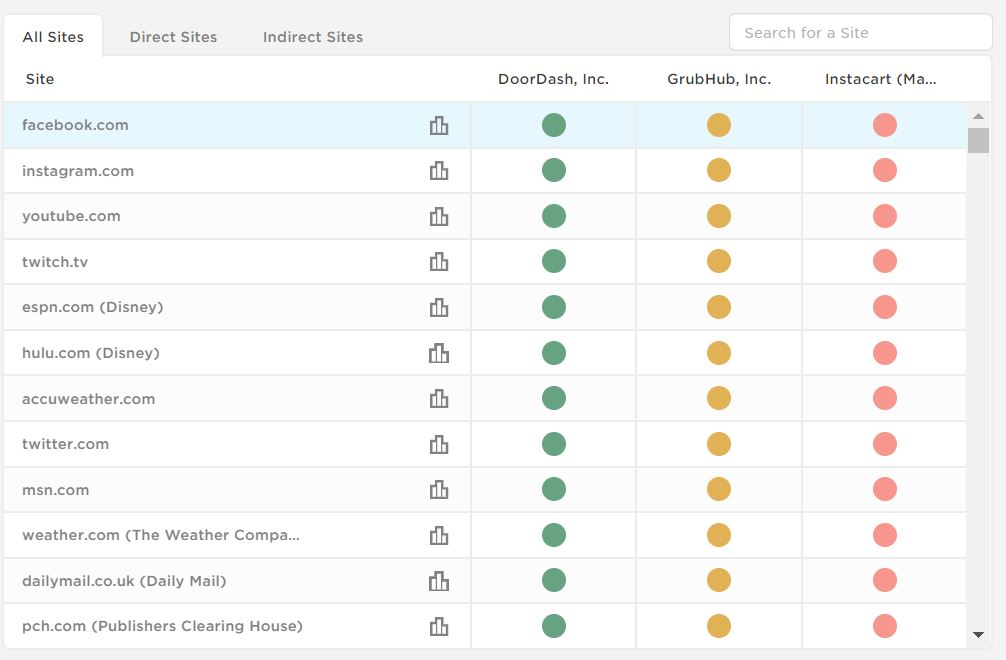Click the DoorDash, Inc. column header
1006x660 pixels.
pos(553,79)
